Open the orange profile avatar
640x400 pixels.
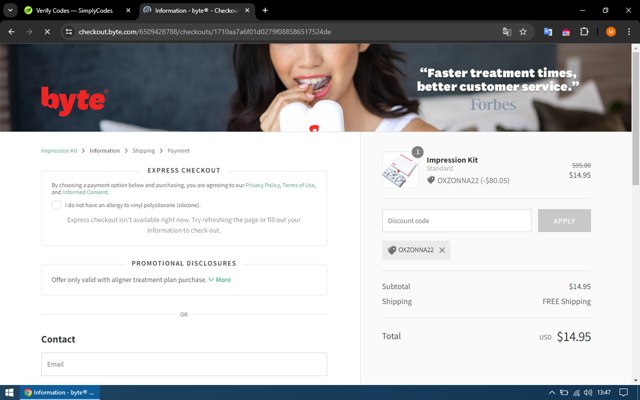pos(611,32)
